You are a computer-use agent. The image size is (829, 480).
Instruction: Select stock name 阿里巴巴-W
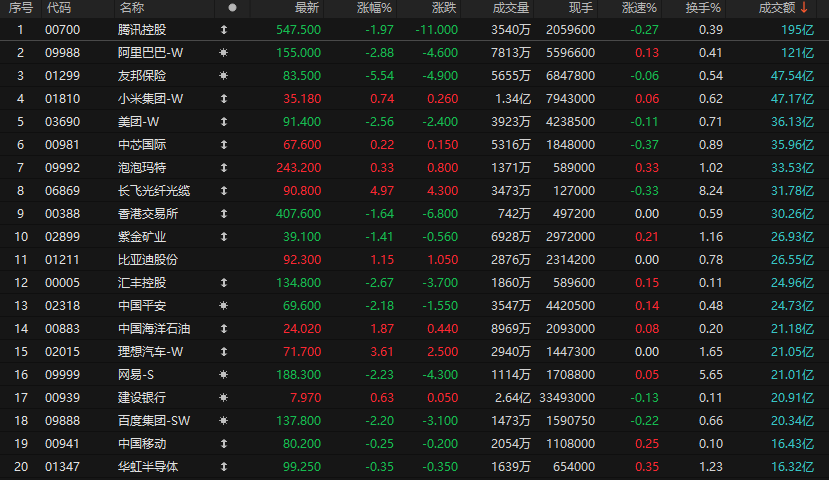[x=150, y=53]
